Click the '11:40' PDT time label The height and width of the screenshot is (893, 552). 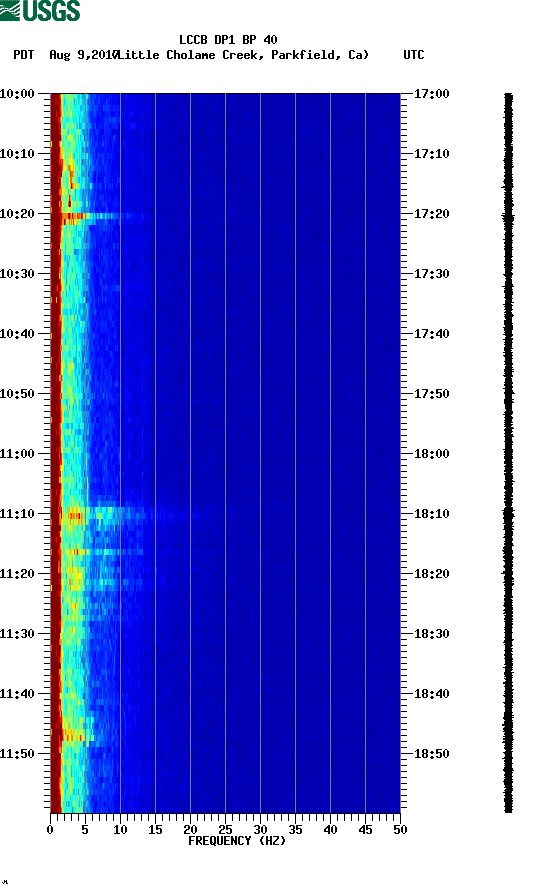(x=17, y=694)
